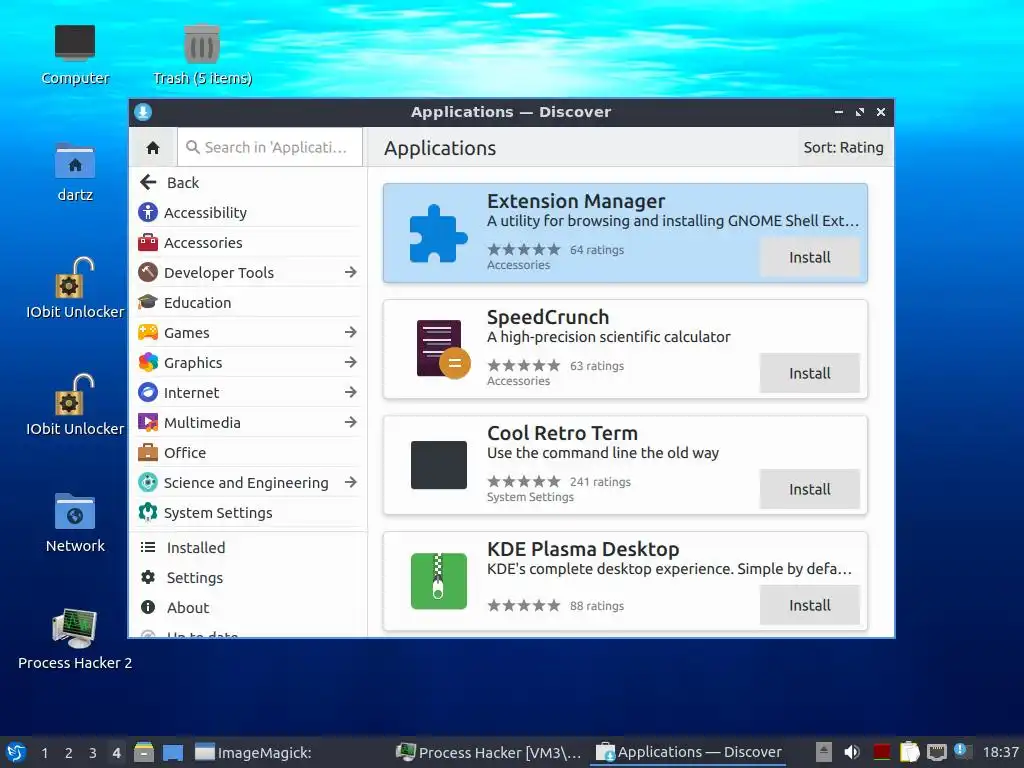Click the Multimedia play icon
The height and width of the screenshot is (768, 1024).
point(148,423)
